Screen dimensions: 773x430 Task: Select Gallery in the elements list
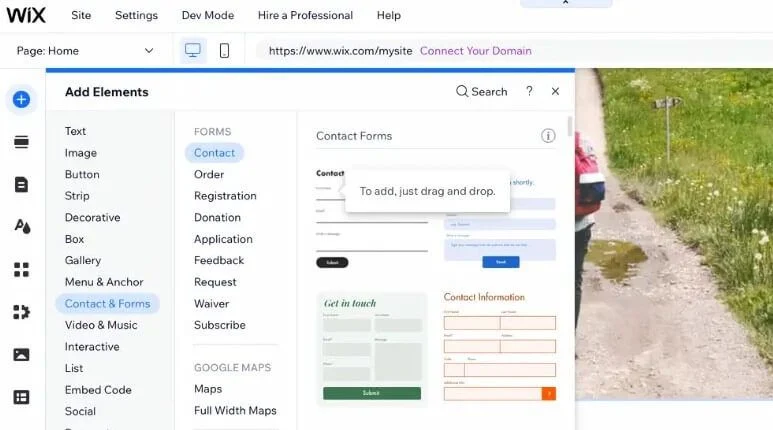click(83, 260)
